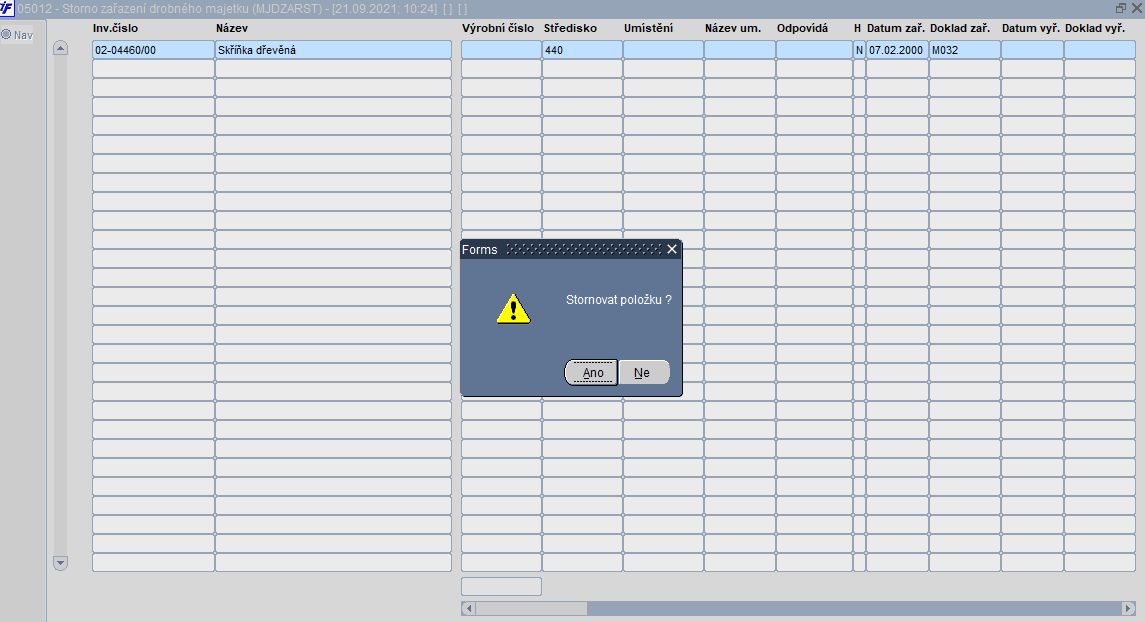The width and height of the screenshot is (1145, 622).
Task: Click the 'Doklad zař.' column header
Action: [x=960, y=28]
